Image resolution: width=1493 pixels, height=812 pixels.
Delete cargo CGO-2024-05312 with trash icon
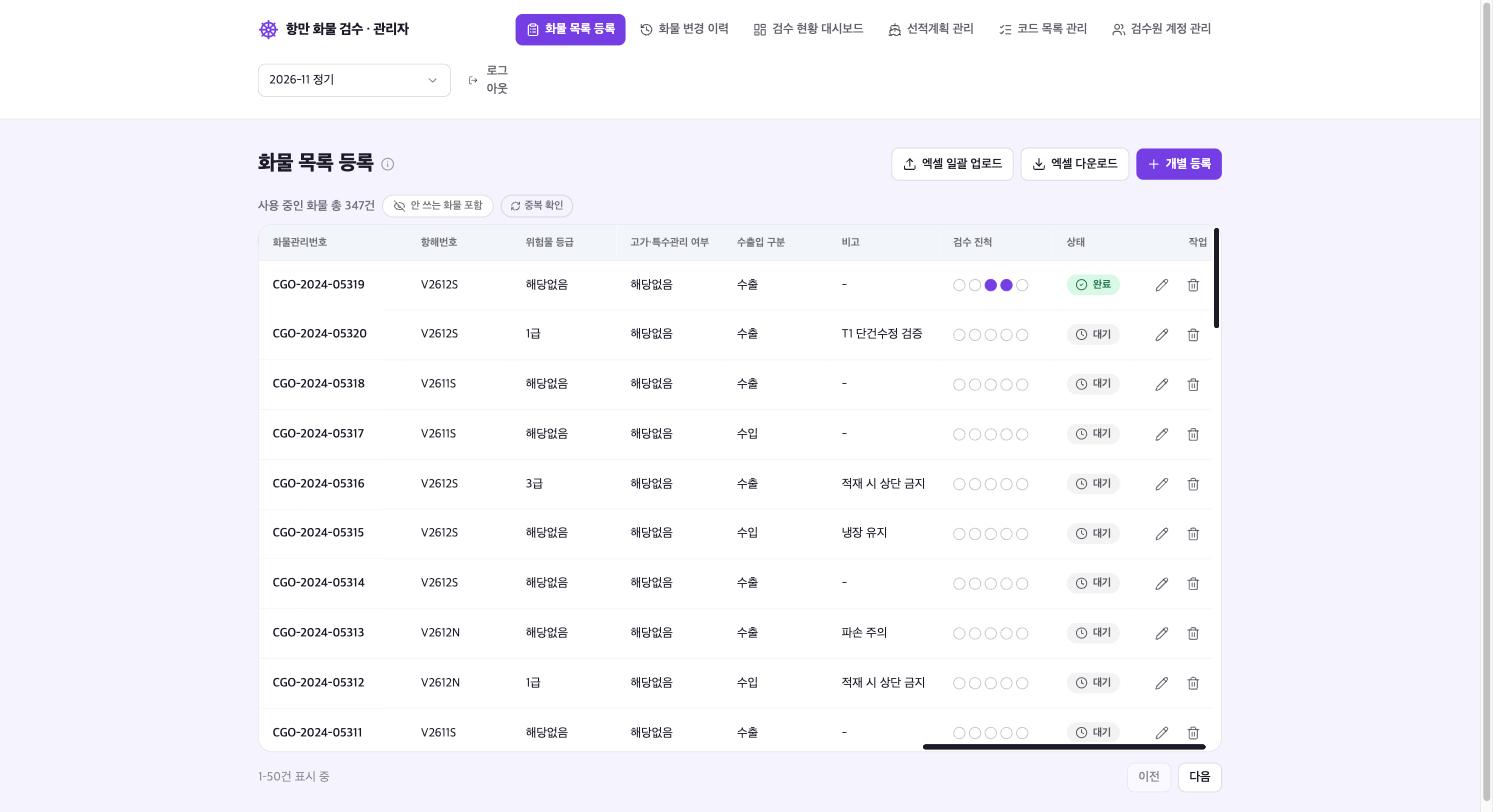(1193, 683)
